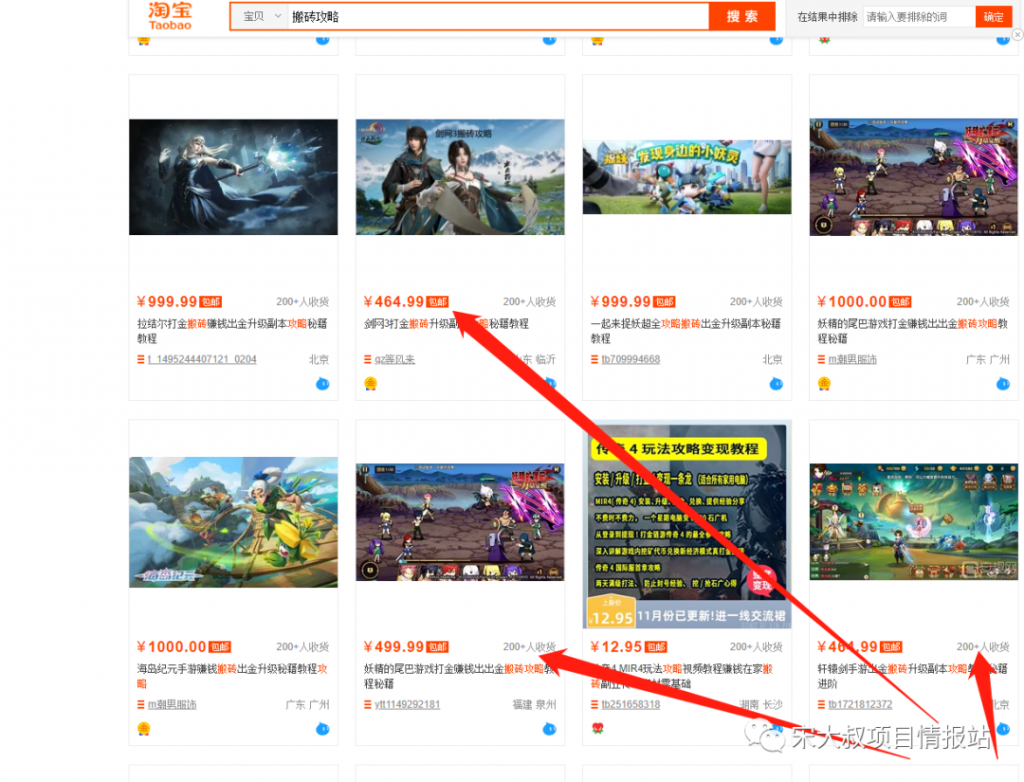The height and width of the screenshot is (782, 1024).
Task: Click the shop icon beside qz等风来
Action: tap(367, 359)
